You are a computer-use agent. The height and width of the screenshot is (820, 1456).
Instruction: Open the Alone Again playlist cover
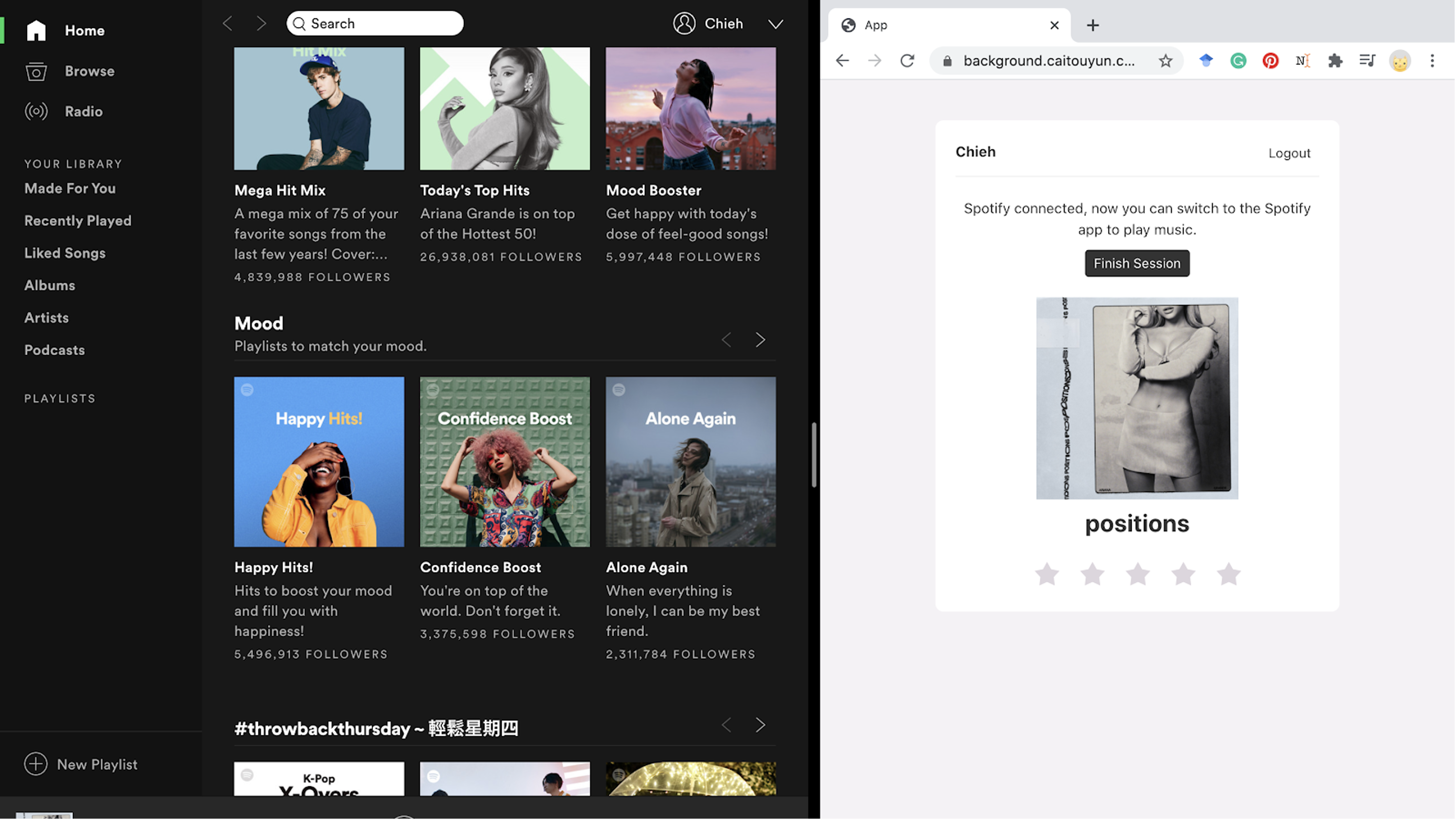pos(691,462)
